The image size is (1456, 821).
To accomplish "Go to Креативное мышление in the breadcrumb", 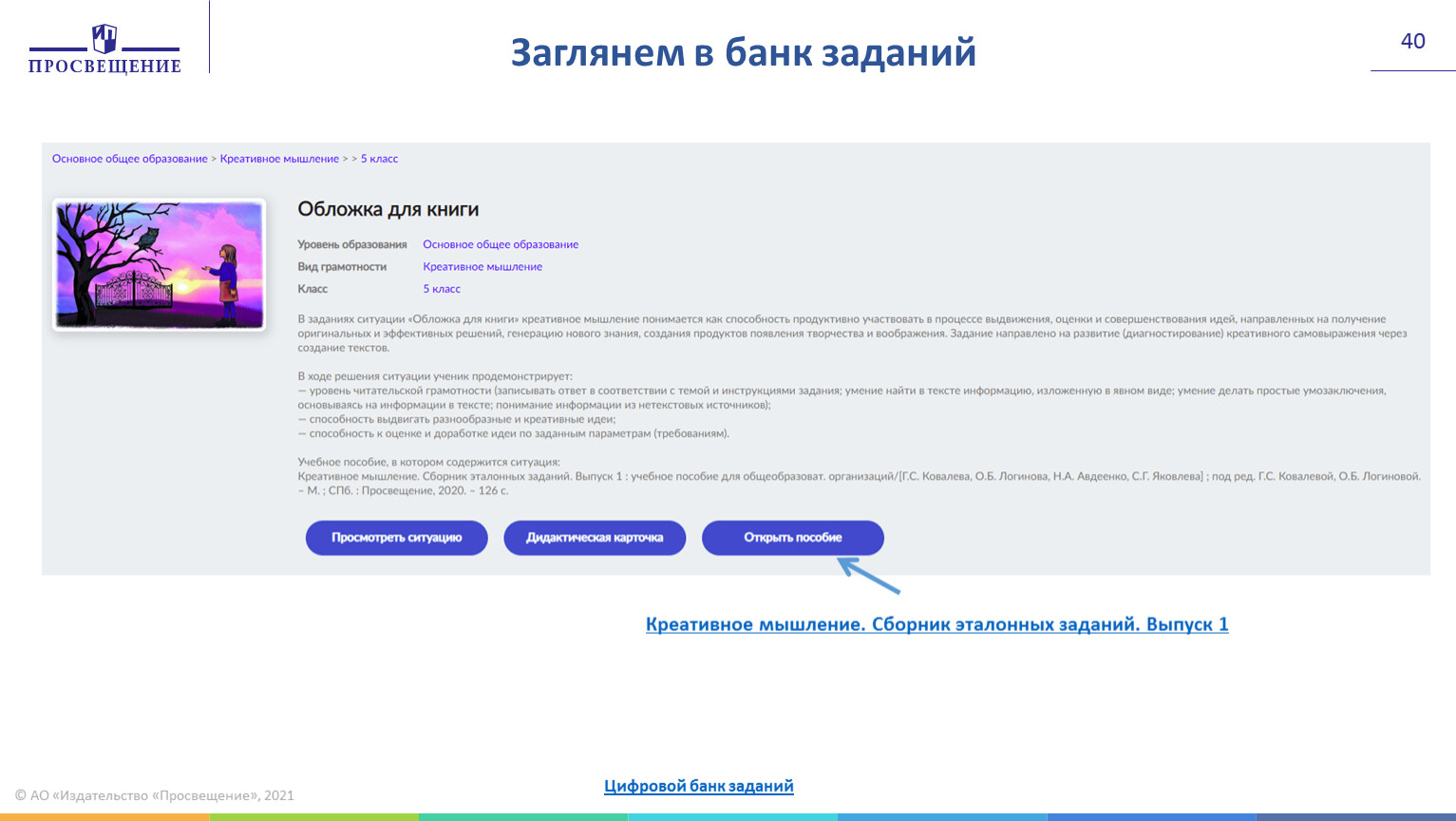I will click(279, 159).
